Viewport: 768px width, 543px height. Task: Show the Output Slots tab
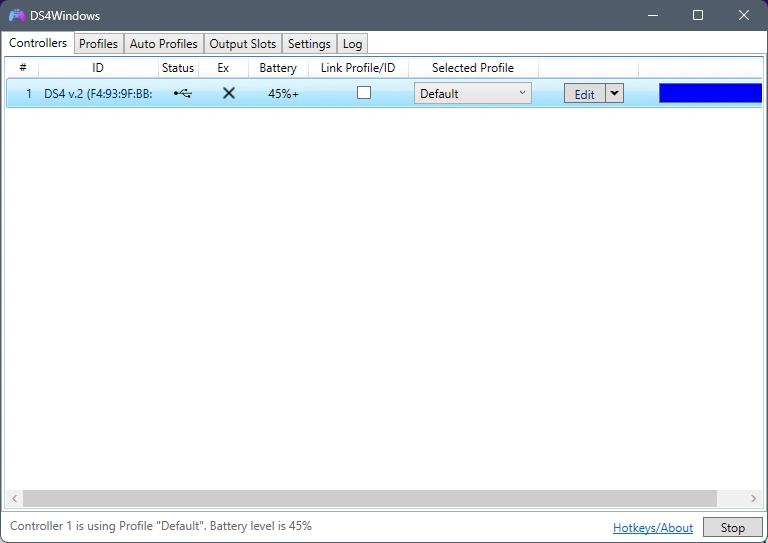242,44
